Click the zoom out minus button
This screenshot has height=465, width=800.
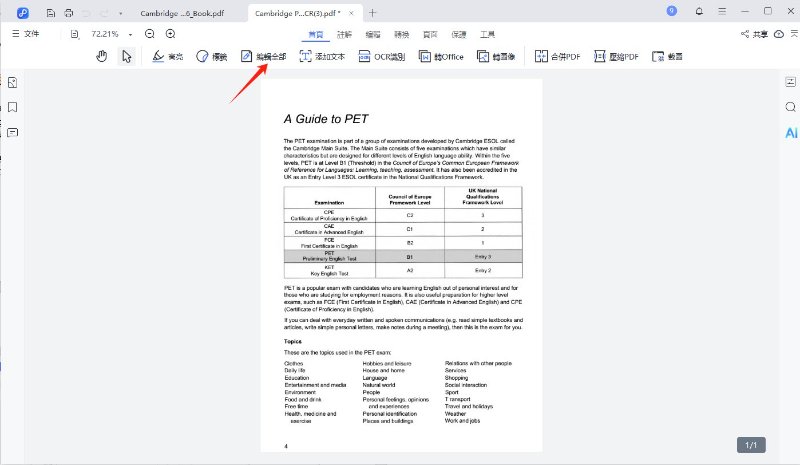click(x=149, y=33)
